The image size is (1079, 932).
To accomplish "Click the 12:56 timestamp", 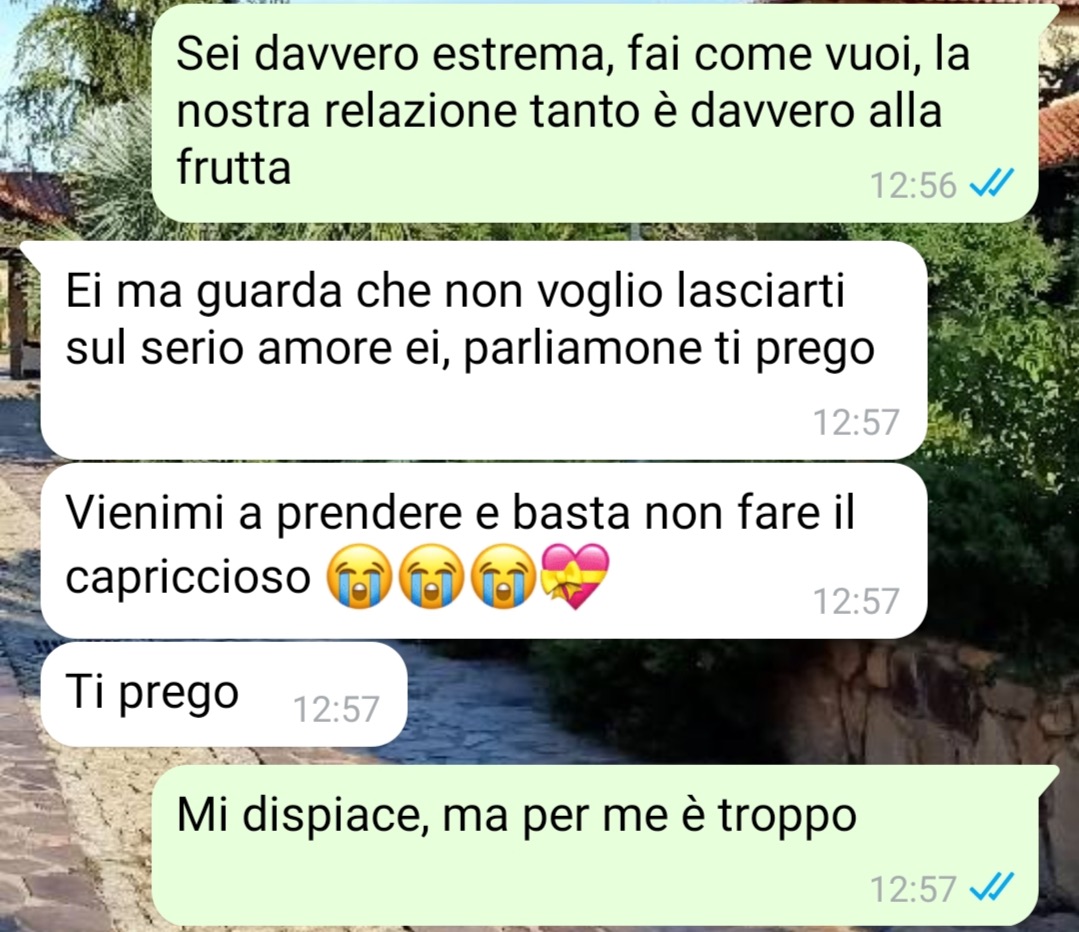I will pyautogui.click(x=913, y=185).
